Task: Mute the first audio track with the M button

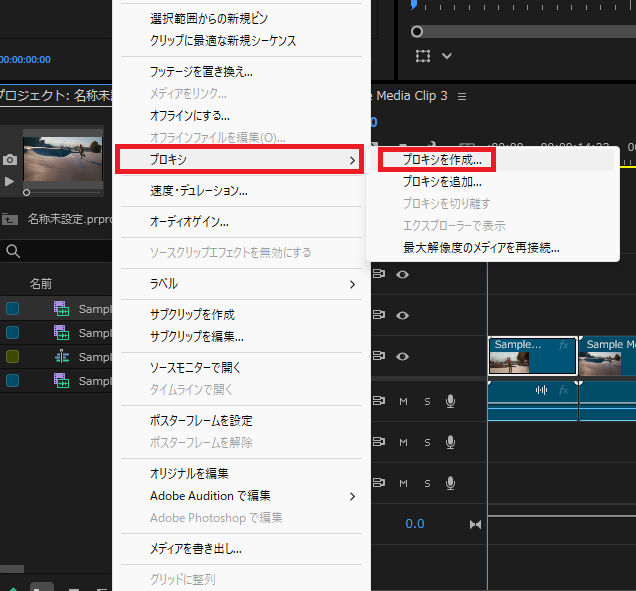Action: pos(404,401)
